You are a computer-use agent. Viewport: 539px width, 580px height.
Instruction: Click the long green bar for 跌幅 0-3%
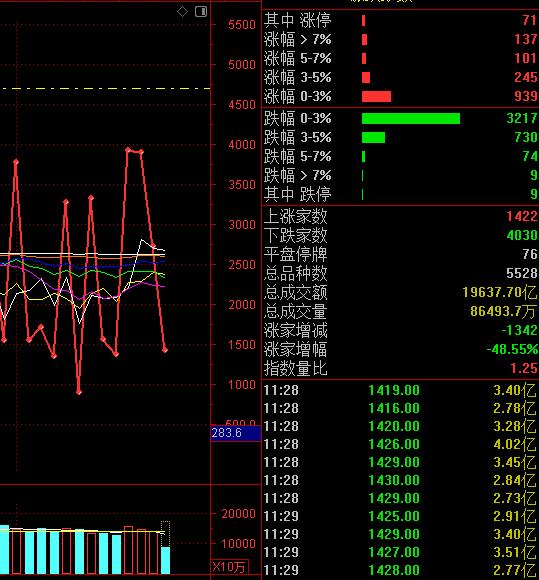tap(411, 118)
